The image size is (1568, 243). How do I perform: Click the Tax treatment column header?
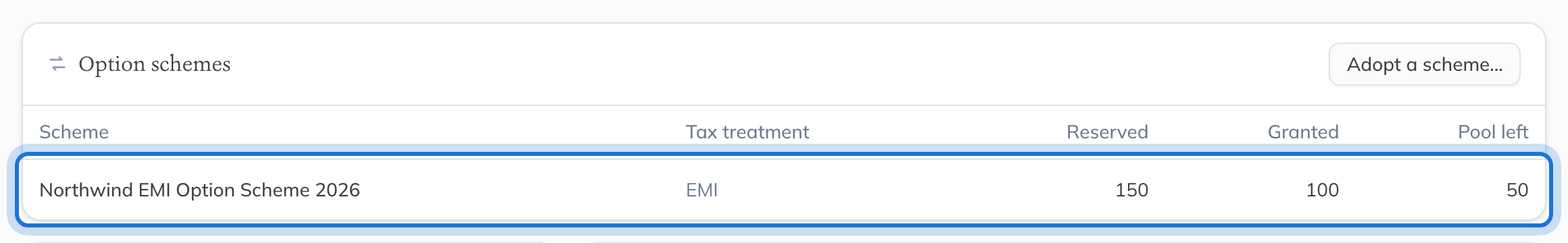click(748, 132)
